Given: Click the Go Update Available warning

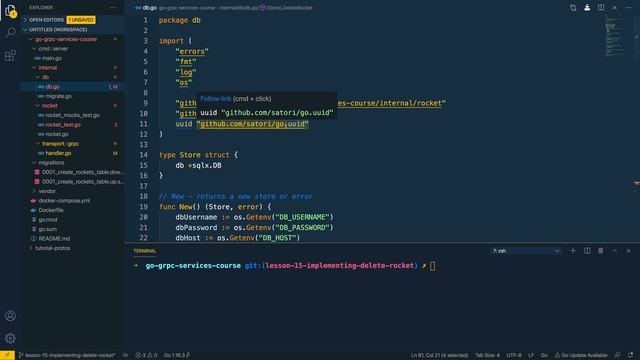Looking at the screenshot, I should click(x=580, y=355).
